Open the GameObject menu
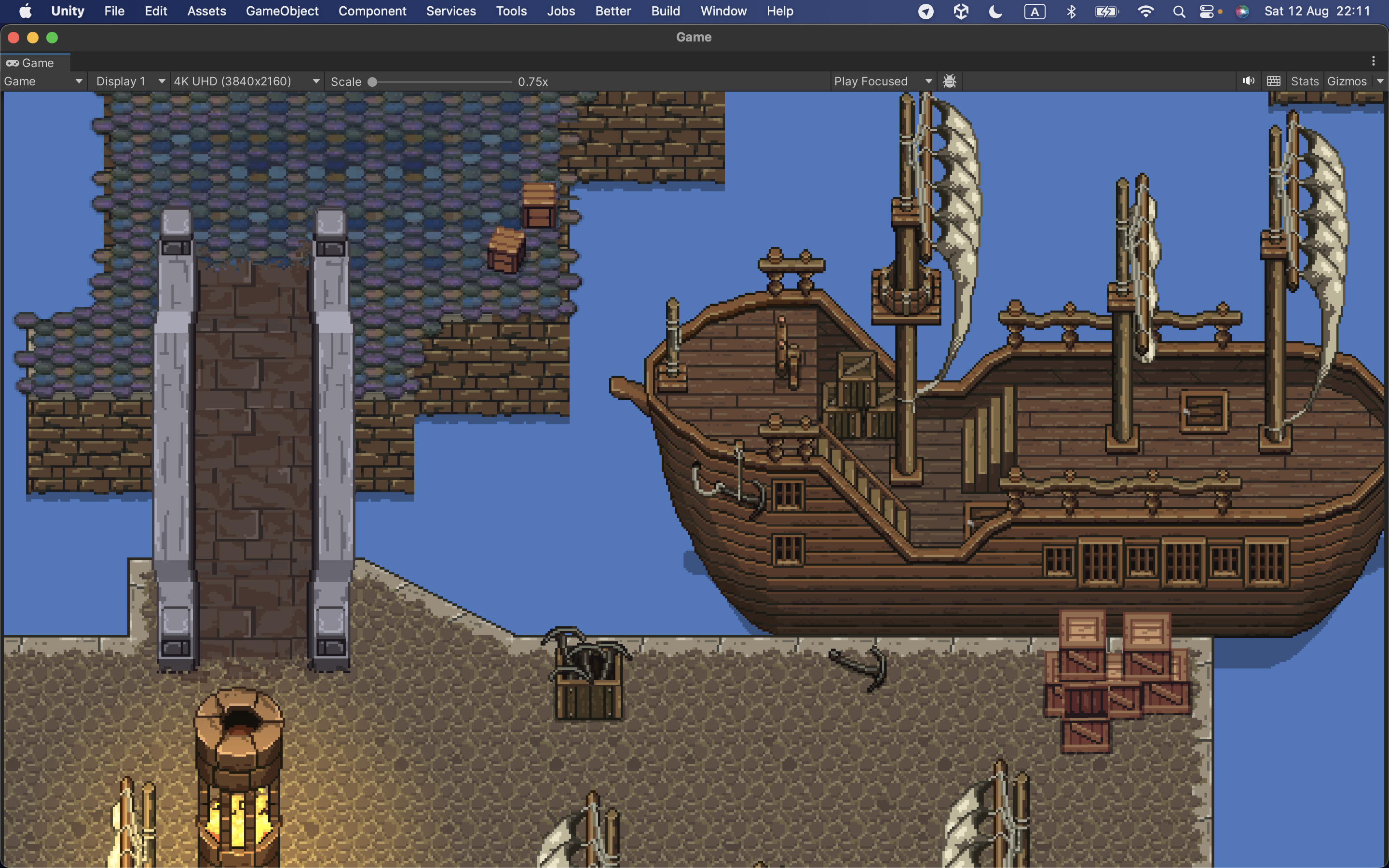1389x868 pixels. tap(282, 11)
